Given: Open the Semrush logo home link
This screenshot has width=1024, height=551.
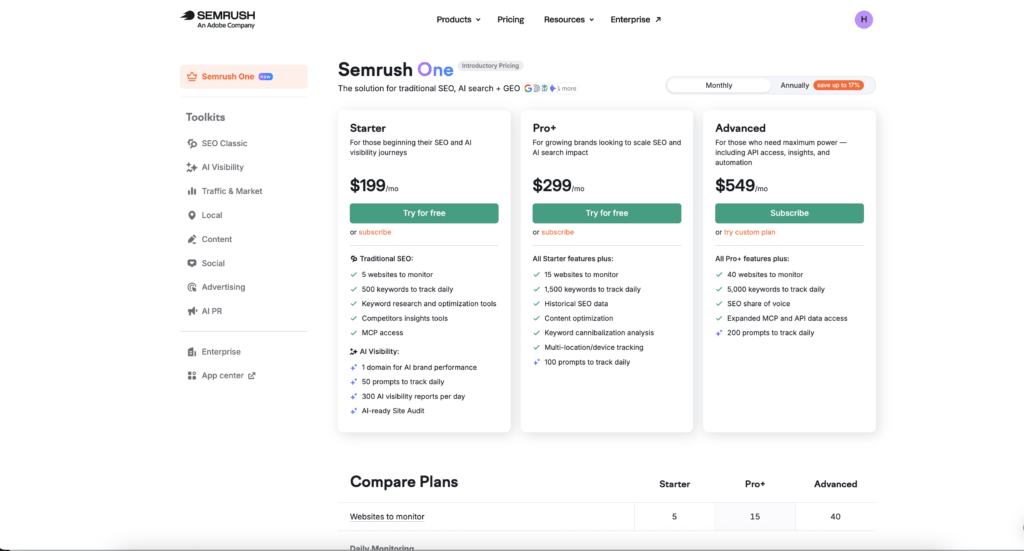Looking at the screenshot, I should [x=217, y=19].
